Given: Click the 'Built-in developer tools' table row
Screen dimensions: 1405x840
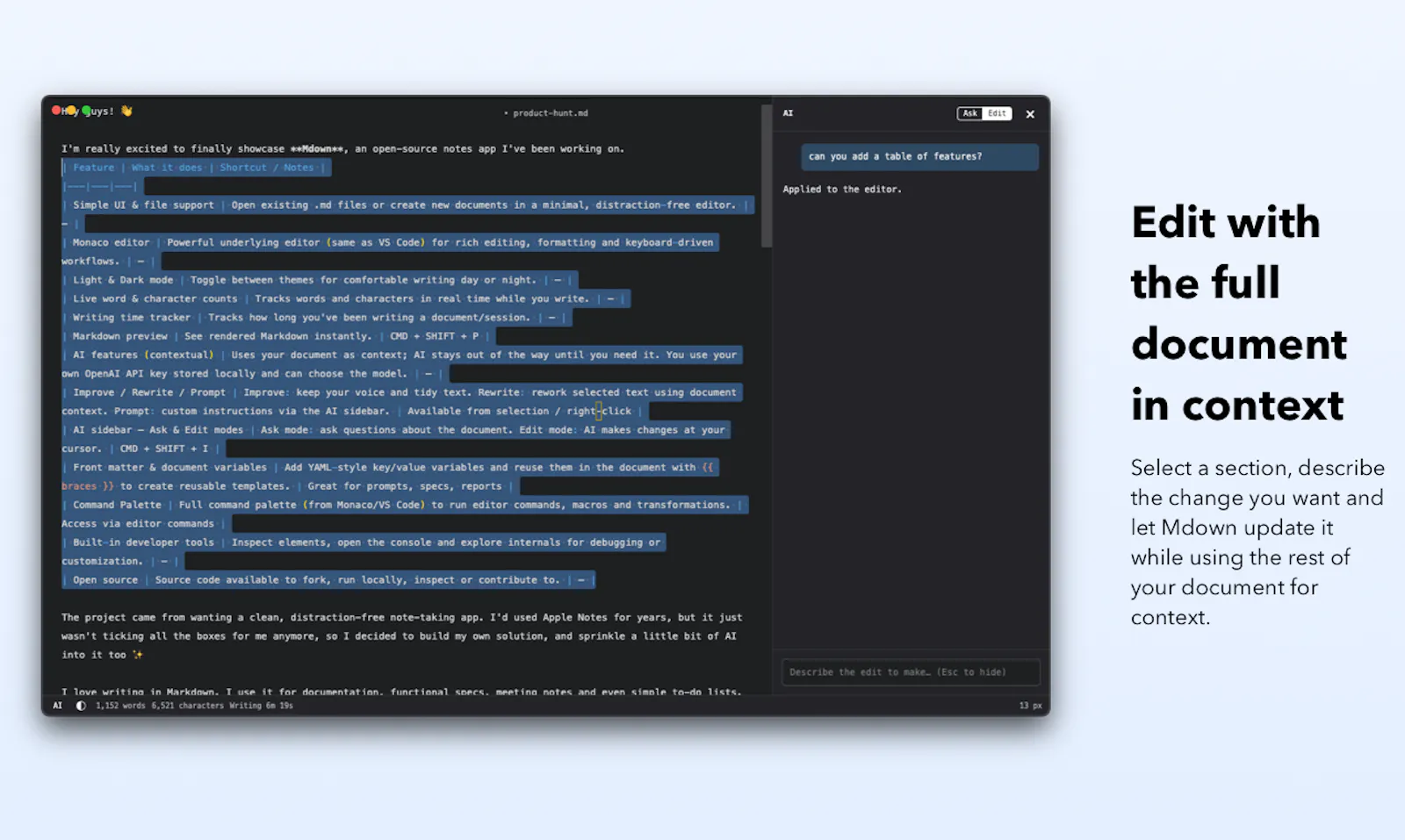Looking at the screenshot, I should pos(364,552).
